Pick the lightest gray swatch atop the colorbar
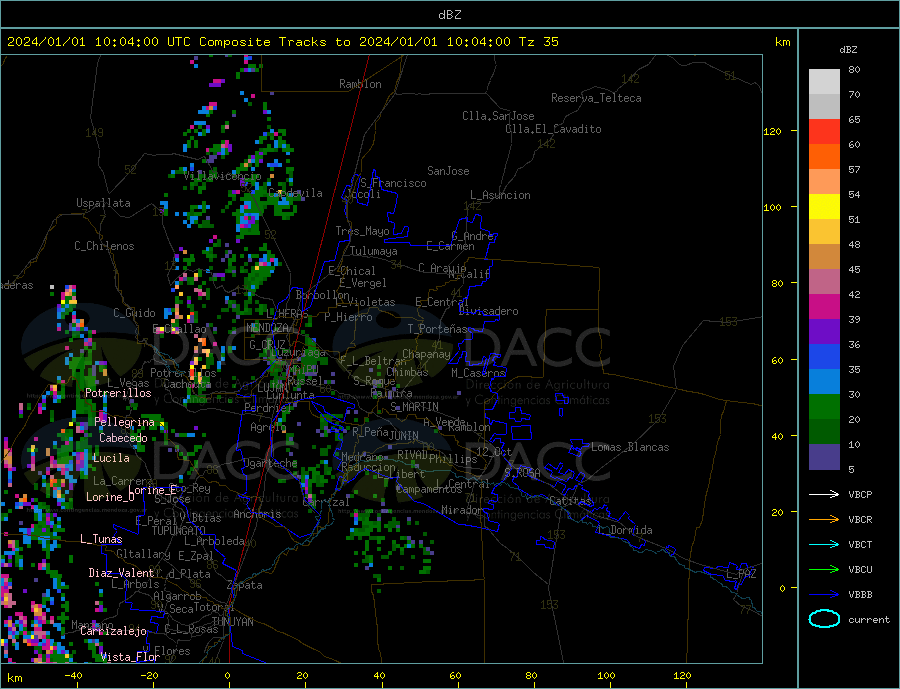 [824, 82]
